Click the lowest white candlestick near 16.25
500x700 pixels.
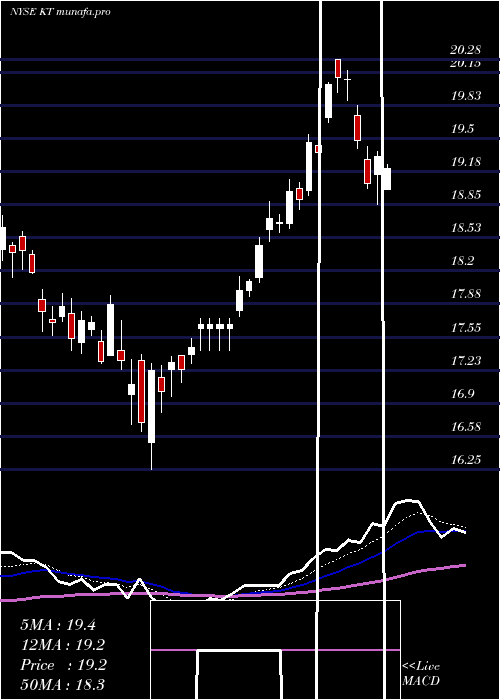click(151, 406)
